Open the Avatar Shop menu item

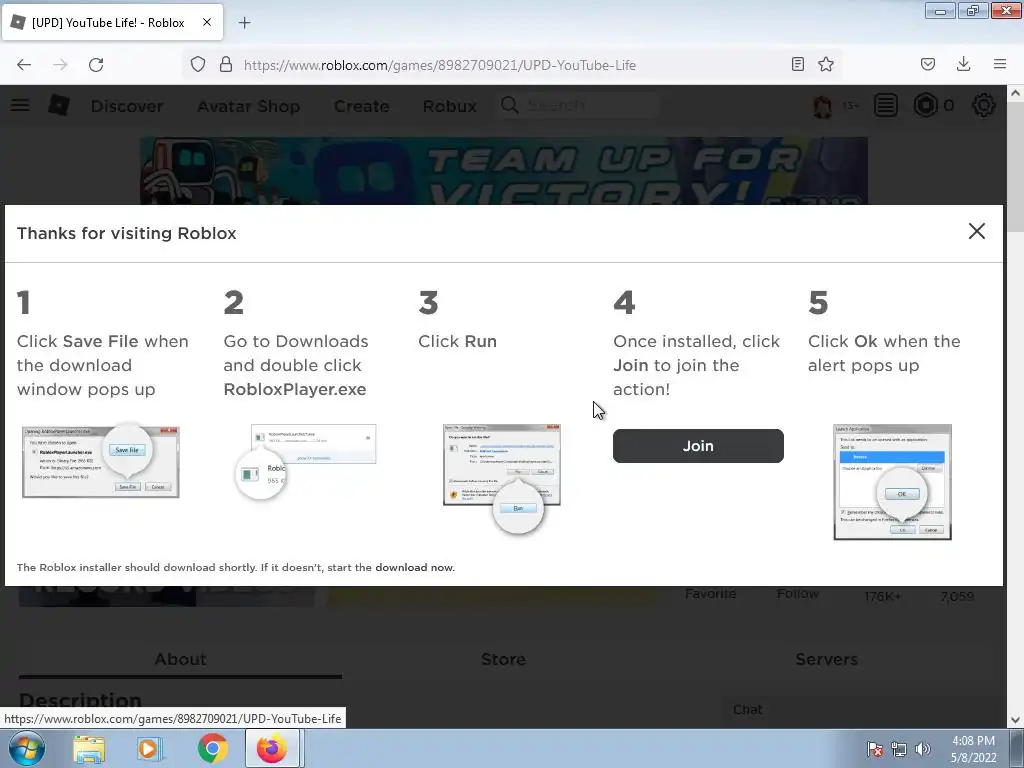(248, 106)
